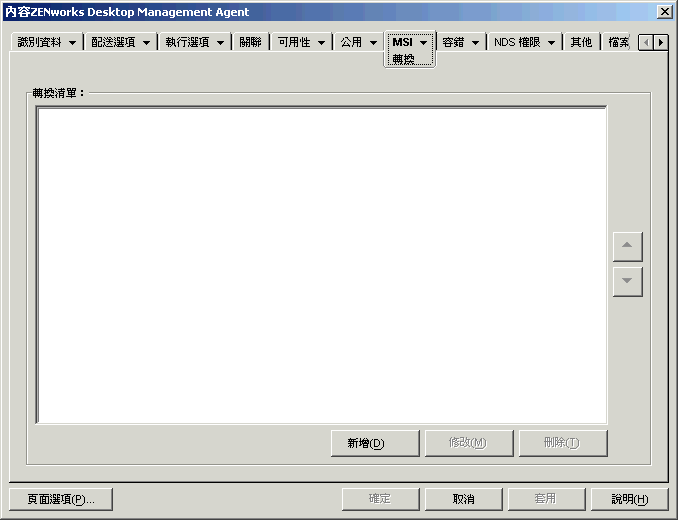Expand the NDS 權限 tab dropdown arrow

tap(551, 43)
